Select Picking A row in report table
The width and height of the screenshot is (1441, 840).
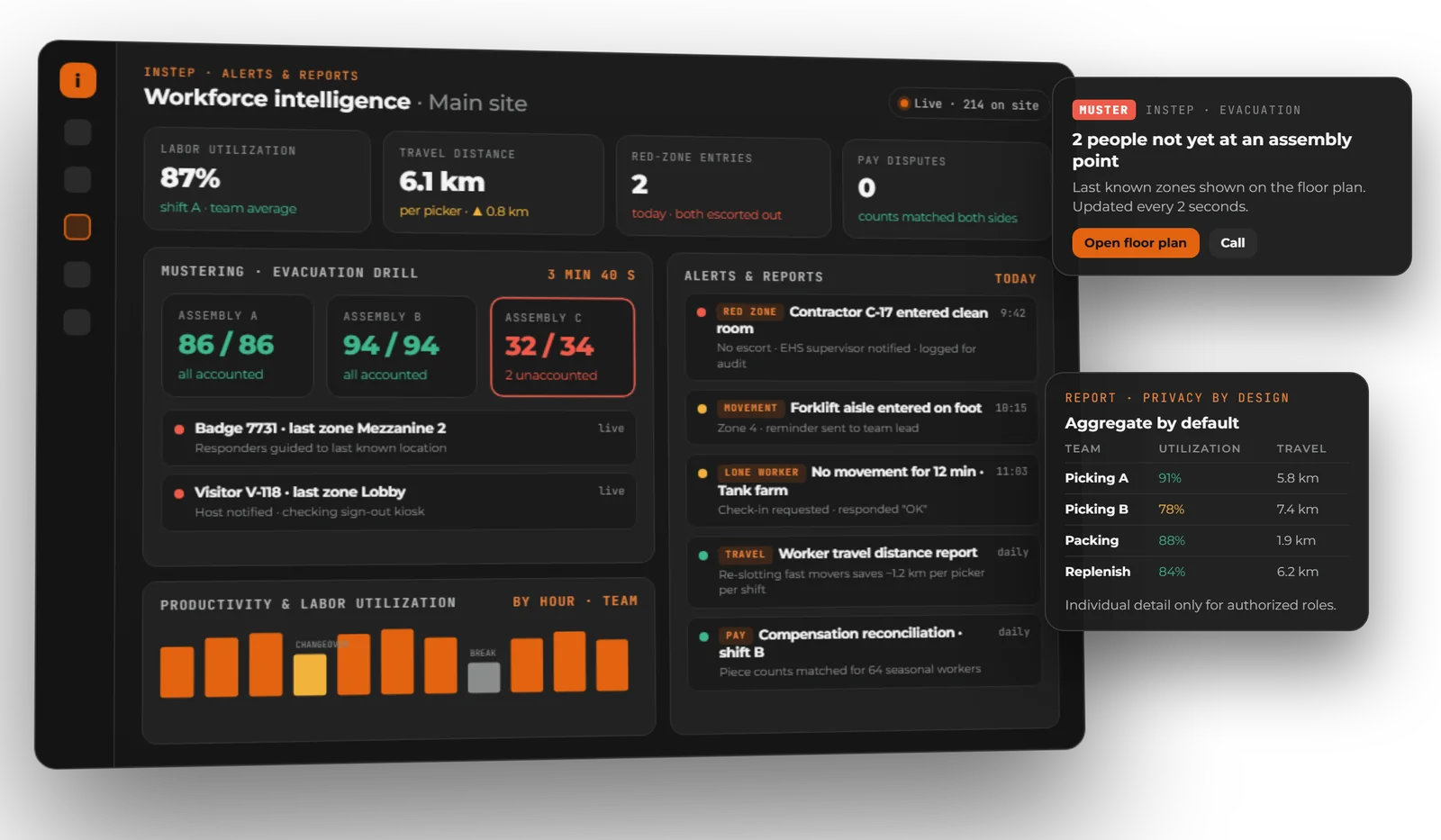(x=1206, y=478)
